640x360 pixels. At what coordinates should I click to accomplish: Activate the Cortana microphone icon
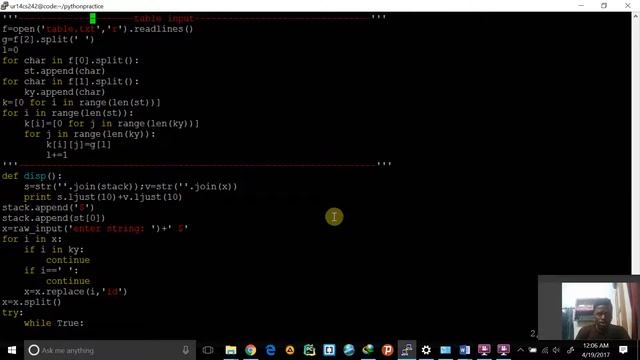186,350
